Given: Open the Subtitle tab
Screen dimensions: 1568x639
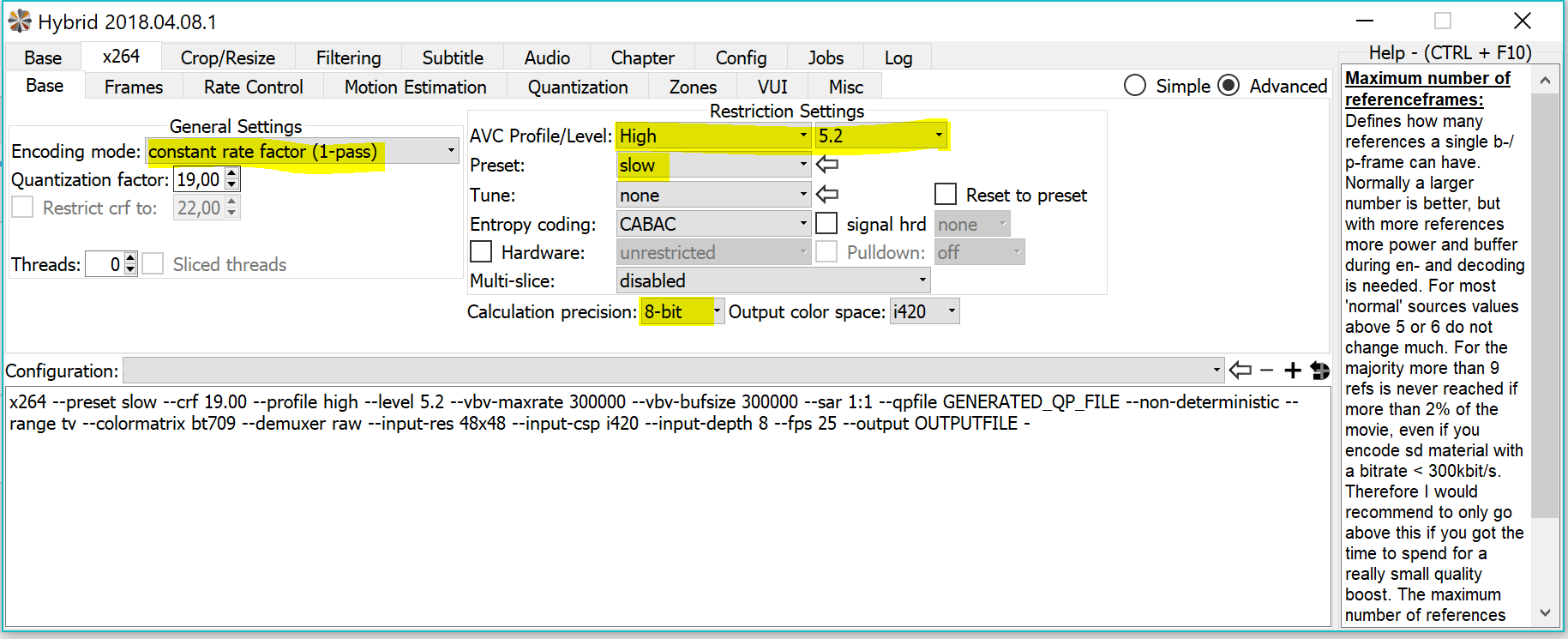Looking at the screenshot, I should click(x=453, y=57).
